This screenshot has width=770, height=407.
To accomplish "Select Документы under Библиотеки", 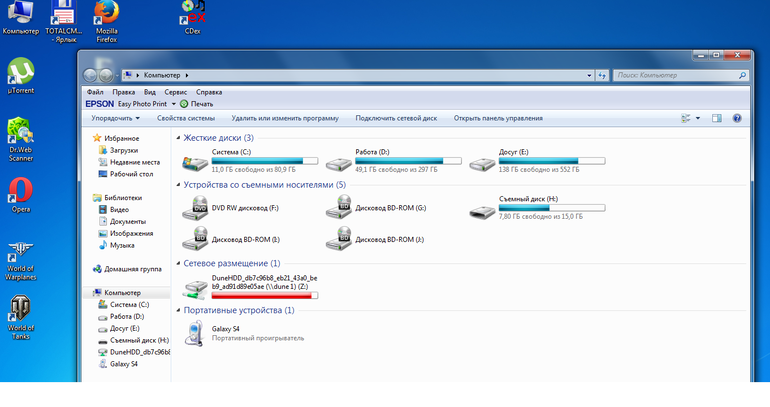I will [x=122, y=221].
